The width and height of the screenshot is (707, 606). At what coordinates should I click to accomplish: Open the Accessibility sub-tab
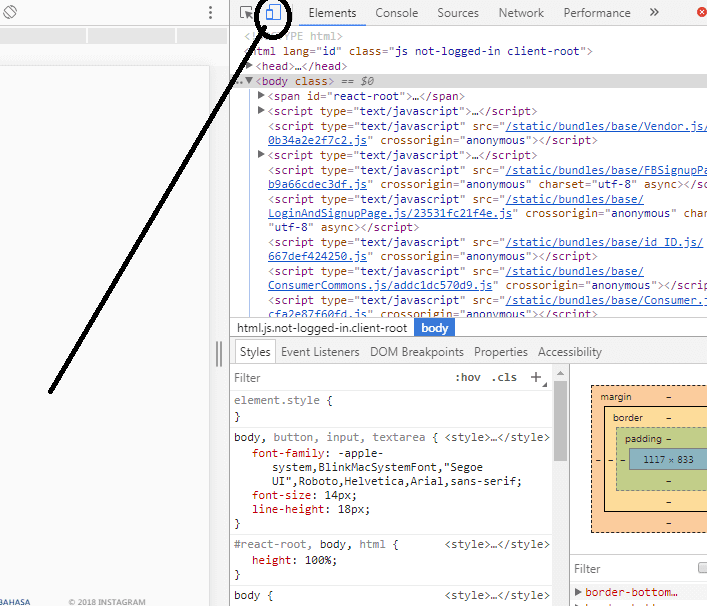coord(570,352)
